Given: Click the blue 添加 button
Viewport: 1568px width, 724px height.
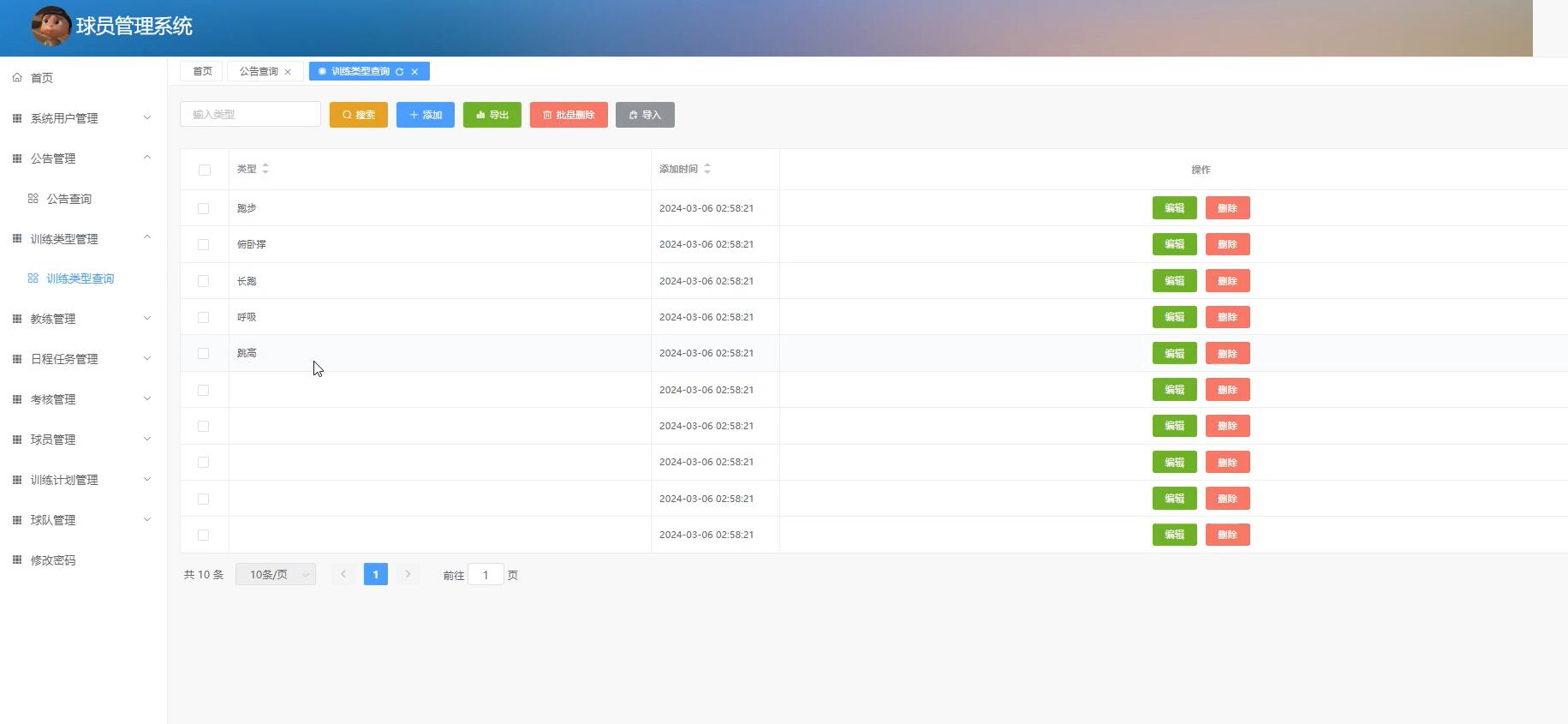Looking at the screenshot, I should pyautogui.click(x=426, y=115).
